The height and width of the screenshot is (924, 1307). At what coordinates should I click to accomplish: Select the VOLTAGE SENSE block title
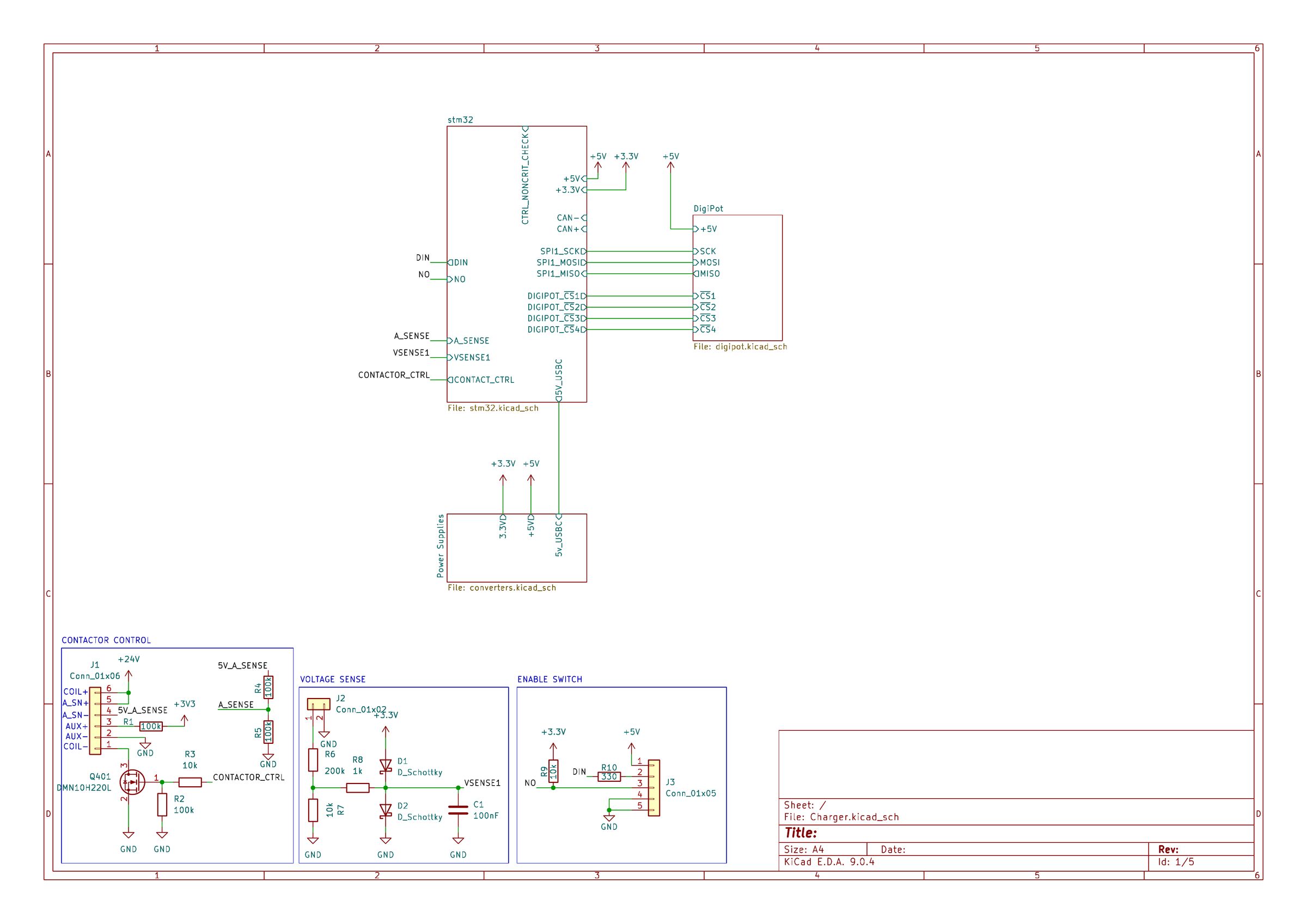[333, 679]
